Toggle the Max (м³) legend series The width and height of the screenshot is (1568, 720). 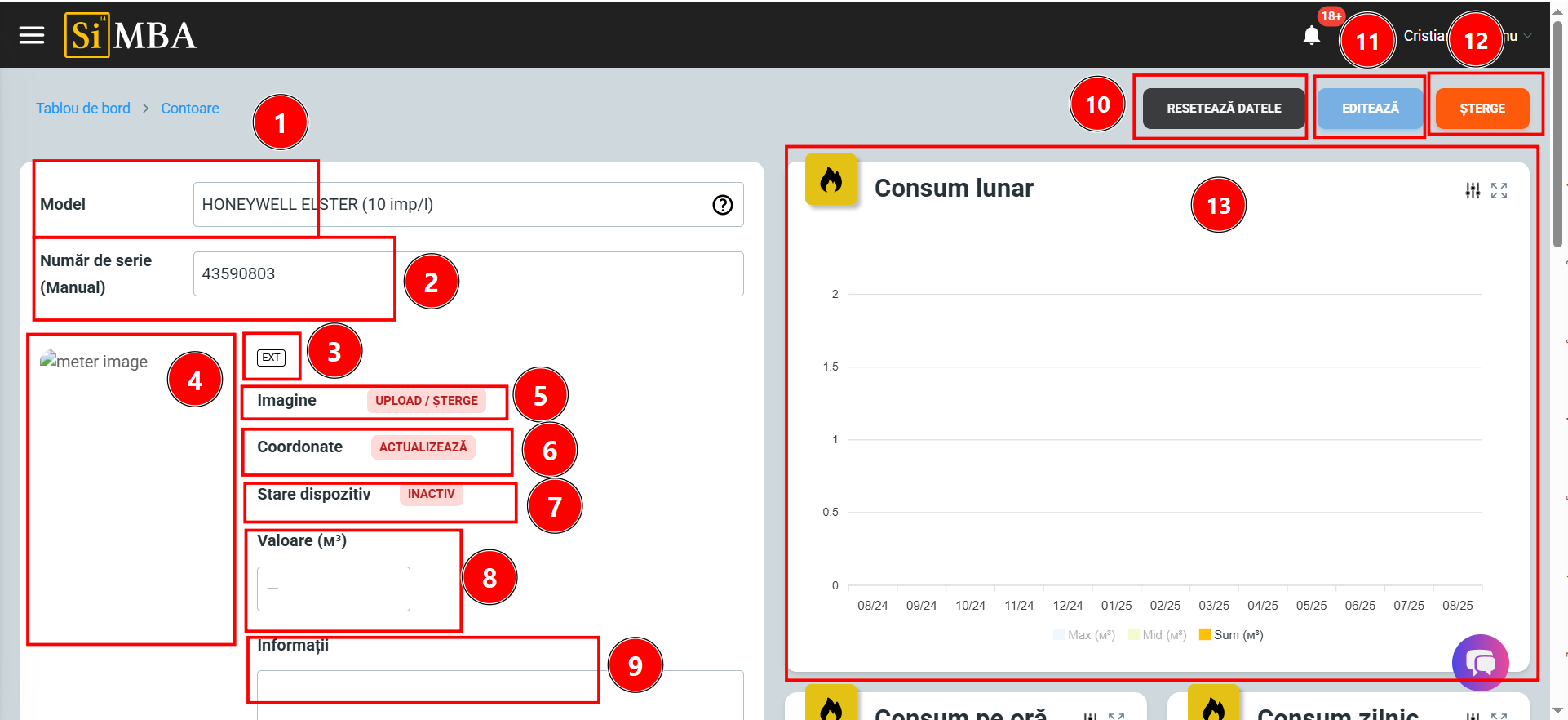(1083, 635)
